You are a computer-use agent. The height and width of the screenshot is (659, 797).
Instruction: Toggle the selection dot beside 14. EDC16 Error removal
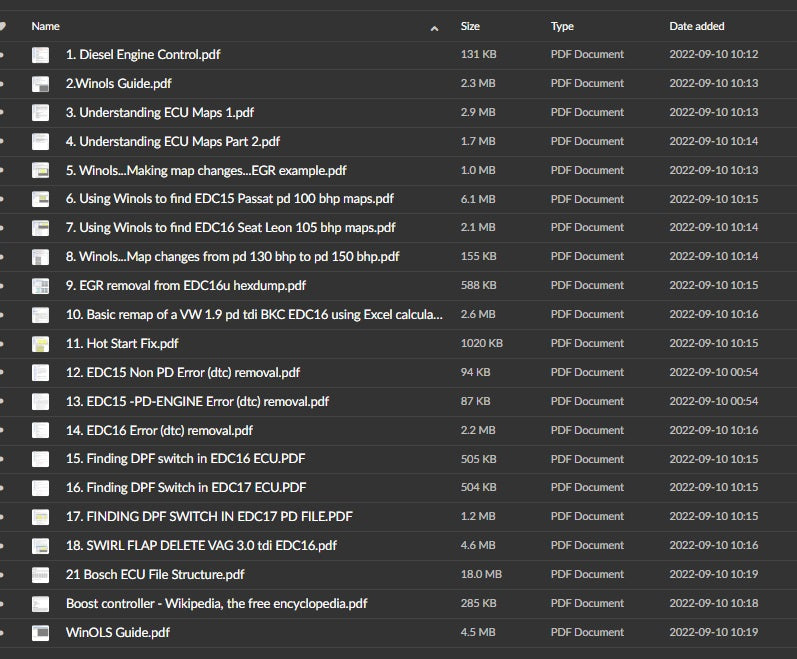(3, 431)
